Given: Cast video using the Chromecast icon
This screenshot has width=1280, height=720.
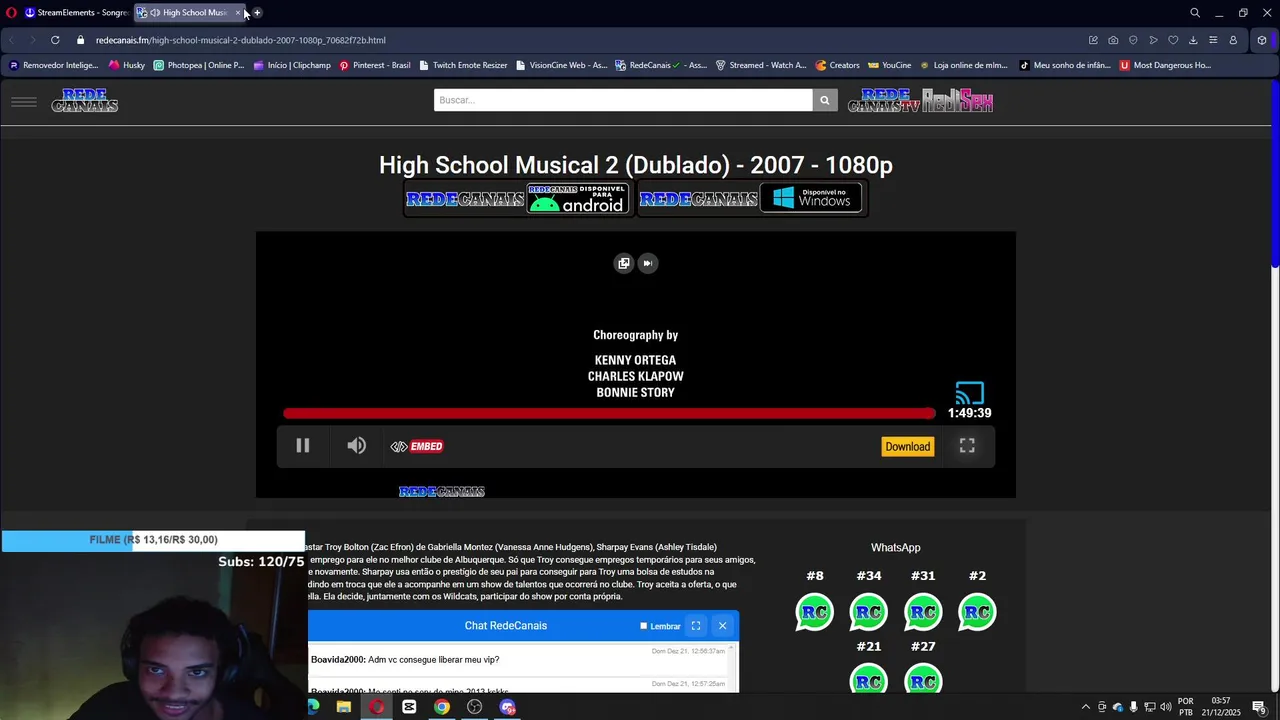Looking at the screenshot, I should [969, 393].
